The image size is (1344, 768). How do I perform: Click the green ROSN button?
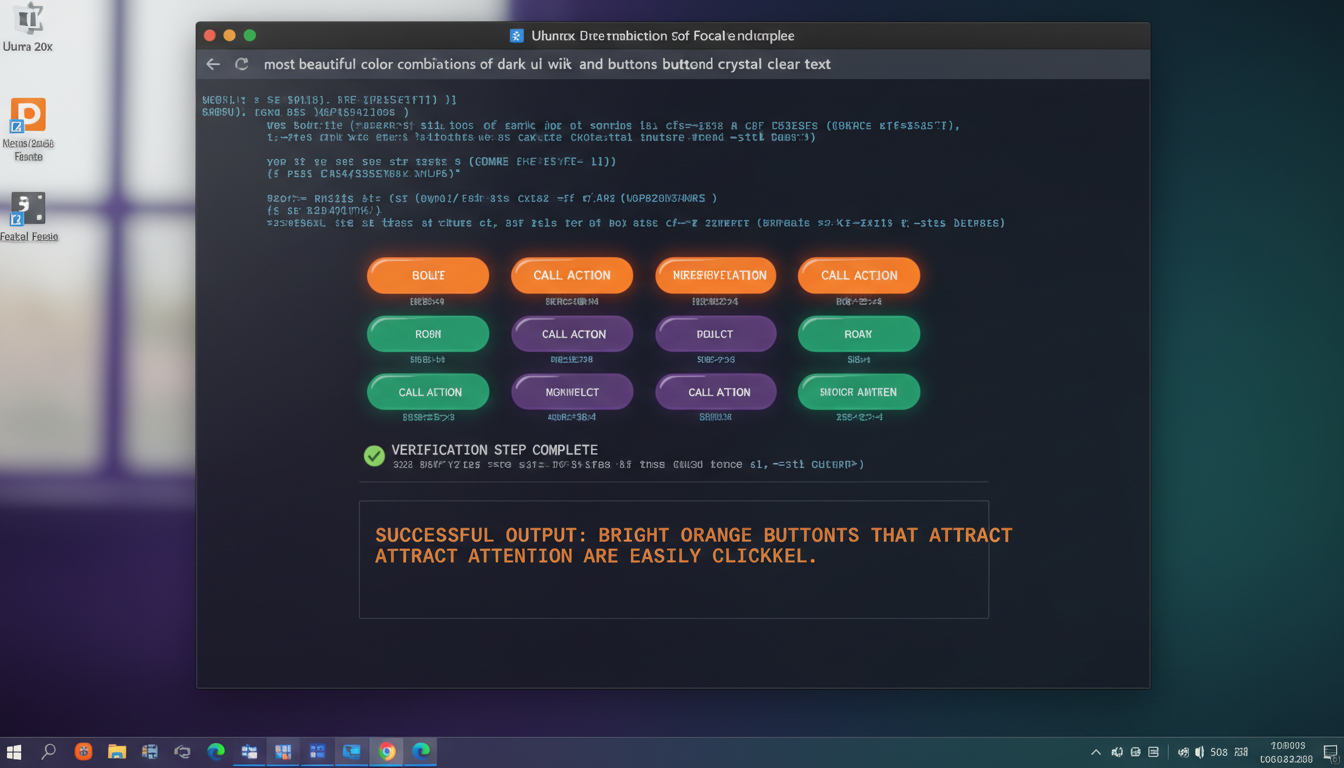point(428,334)
